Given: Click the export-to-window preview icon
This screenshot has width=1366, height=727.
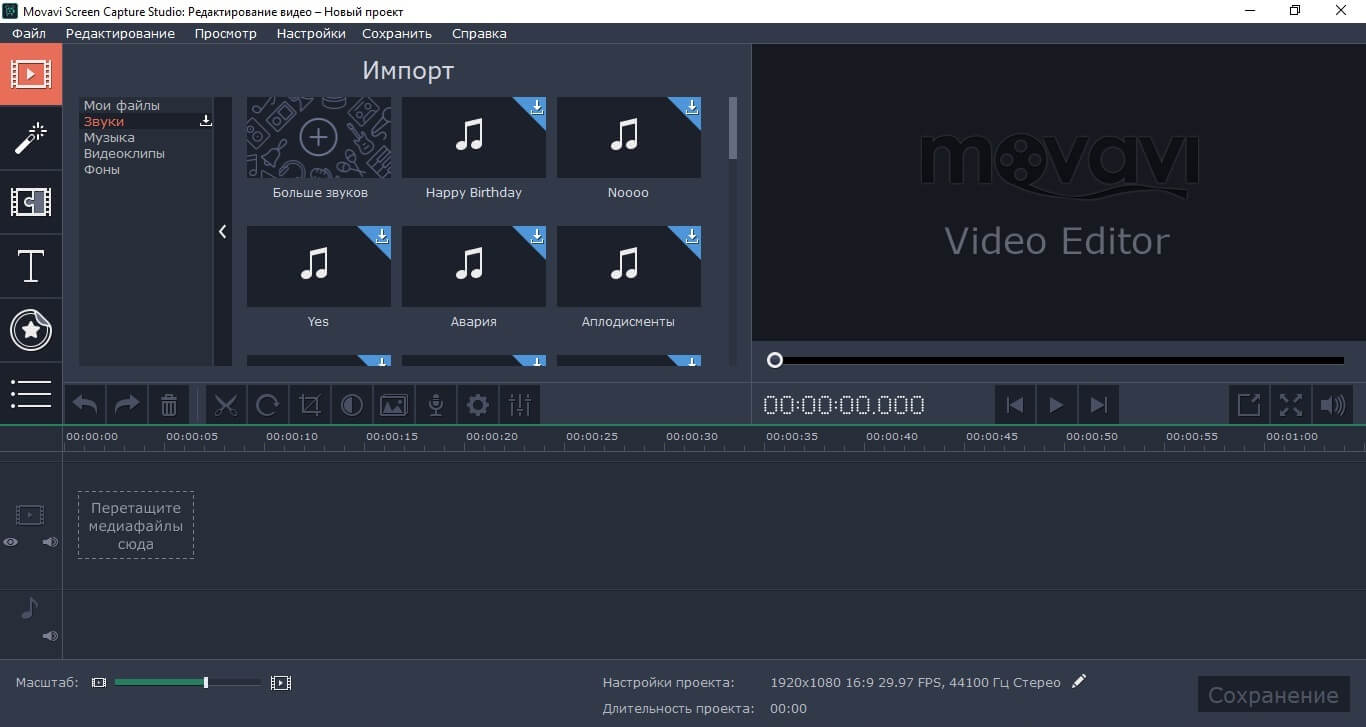Looking at the screenshot, I should (x=1249, y=405).
